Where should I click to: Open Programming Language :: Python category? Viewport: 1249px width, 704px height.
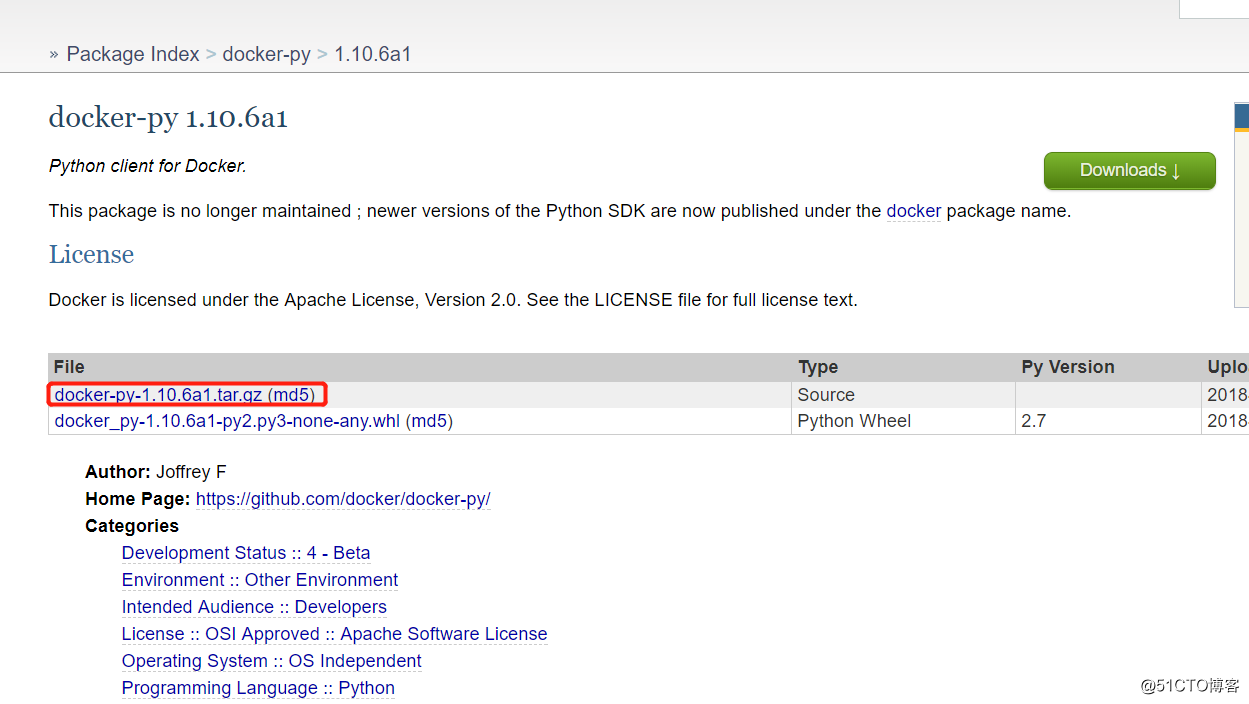coord(258,688)
